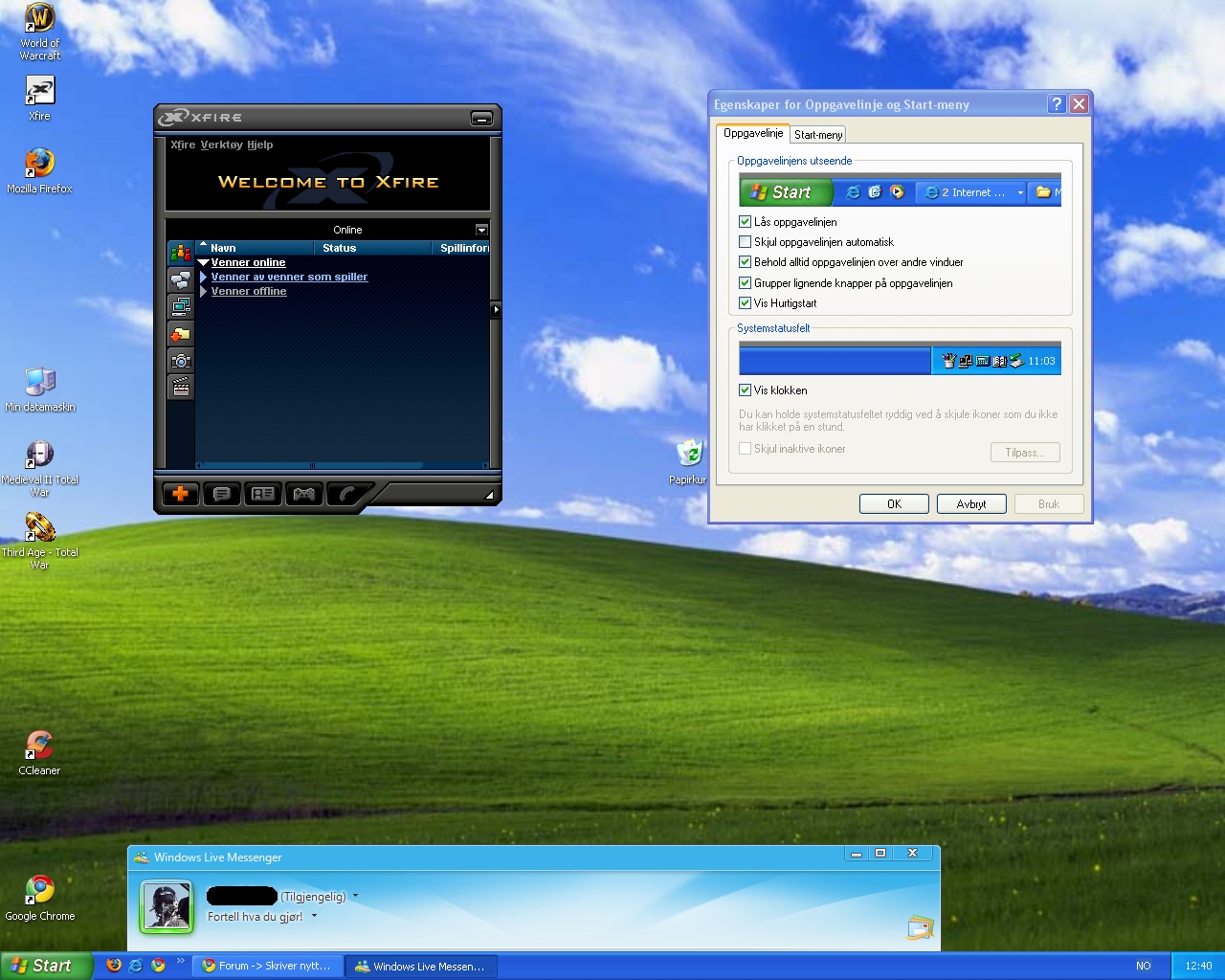1225x980 pixels.
Task: Click the Spillinfo column header in Xfire
Action: 462,248
